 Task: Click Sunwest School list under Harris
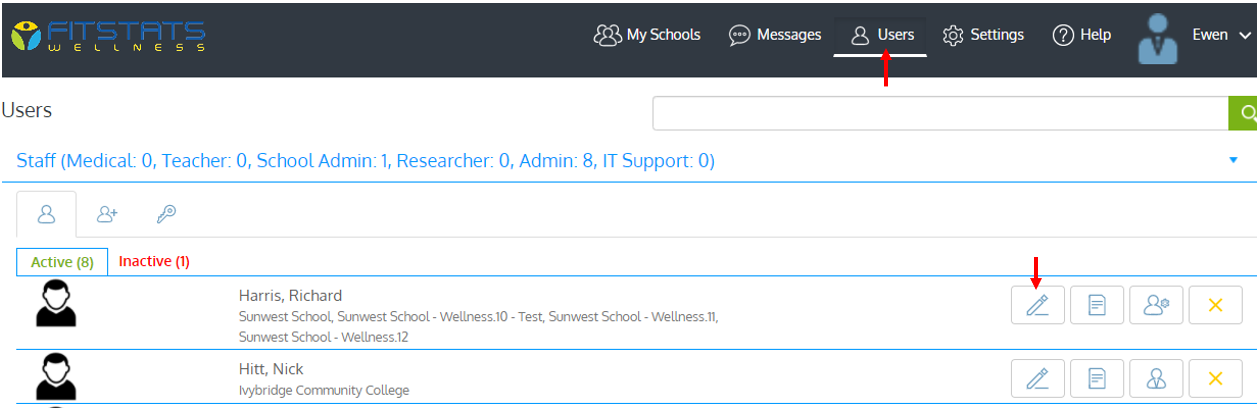(x=478, y=327)
